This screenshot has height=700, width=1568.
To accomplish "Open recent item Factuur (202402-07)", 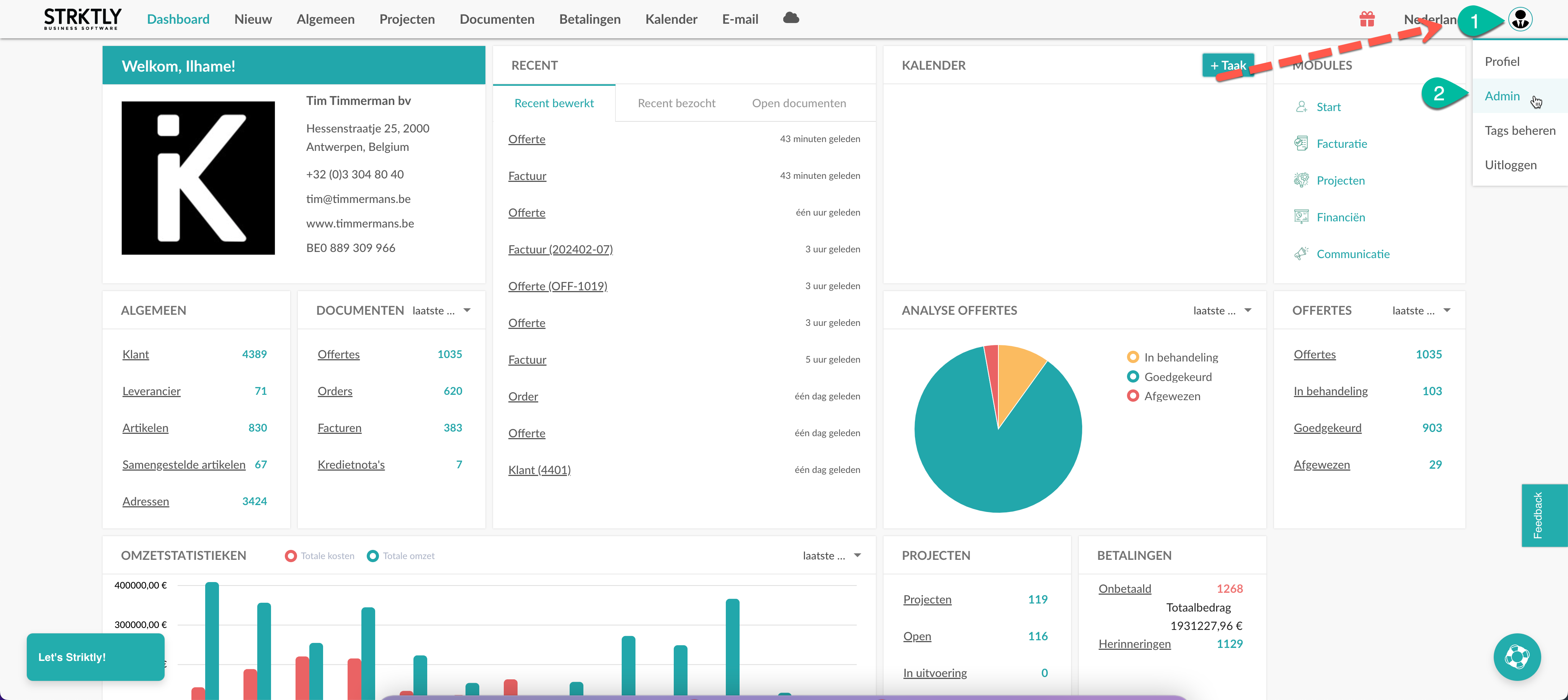I will [x=560, y=249].
